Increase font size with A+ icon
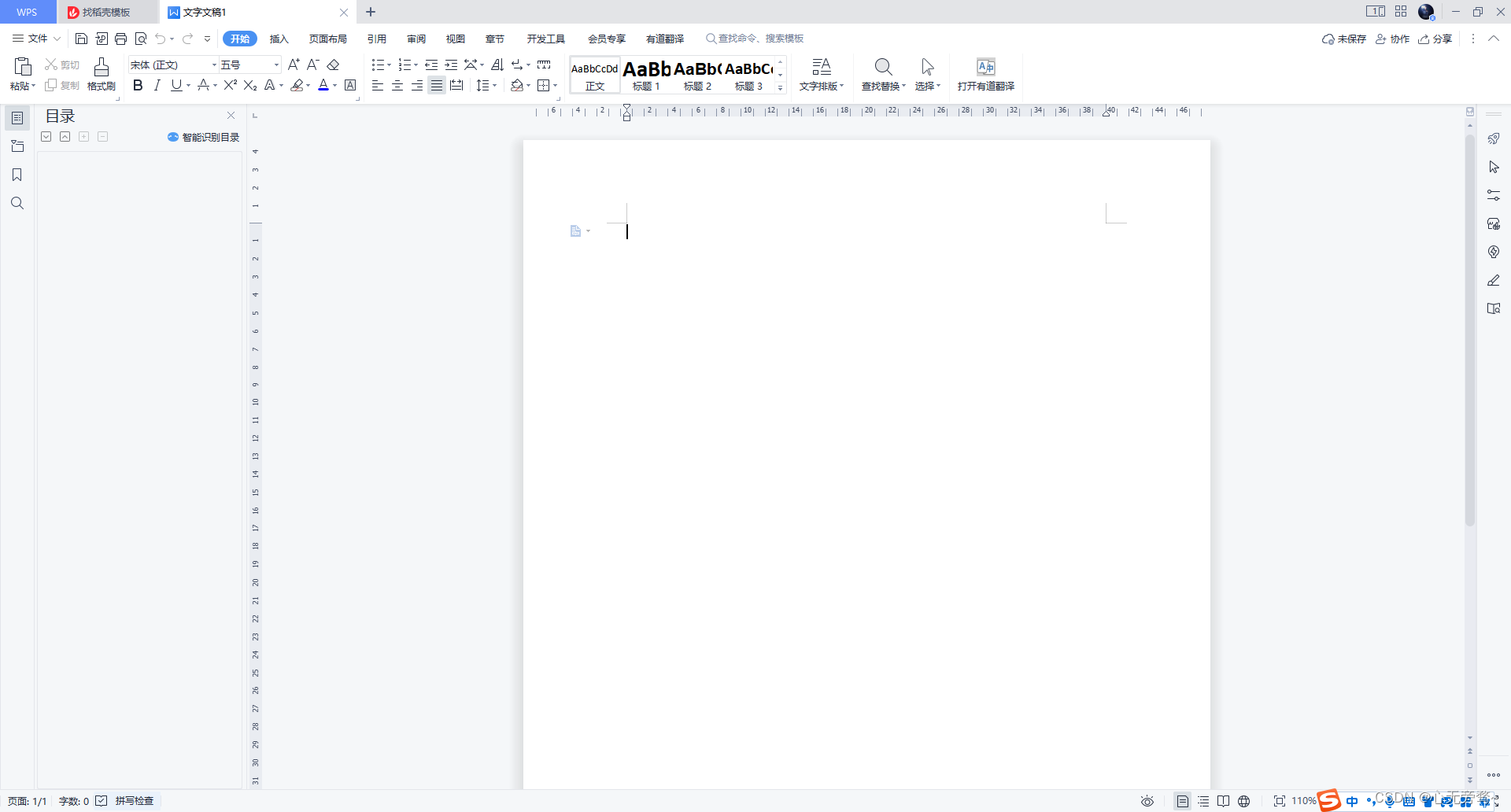1511x812 pixels. [294, 65]
